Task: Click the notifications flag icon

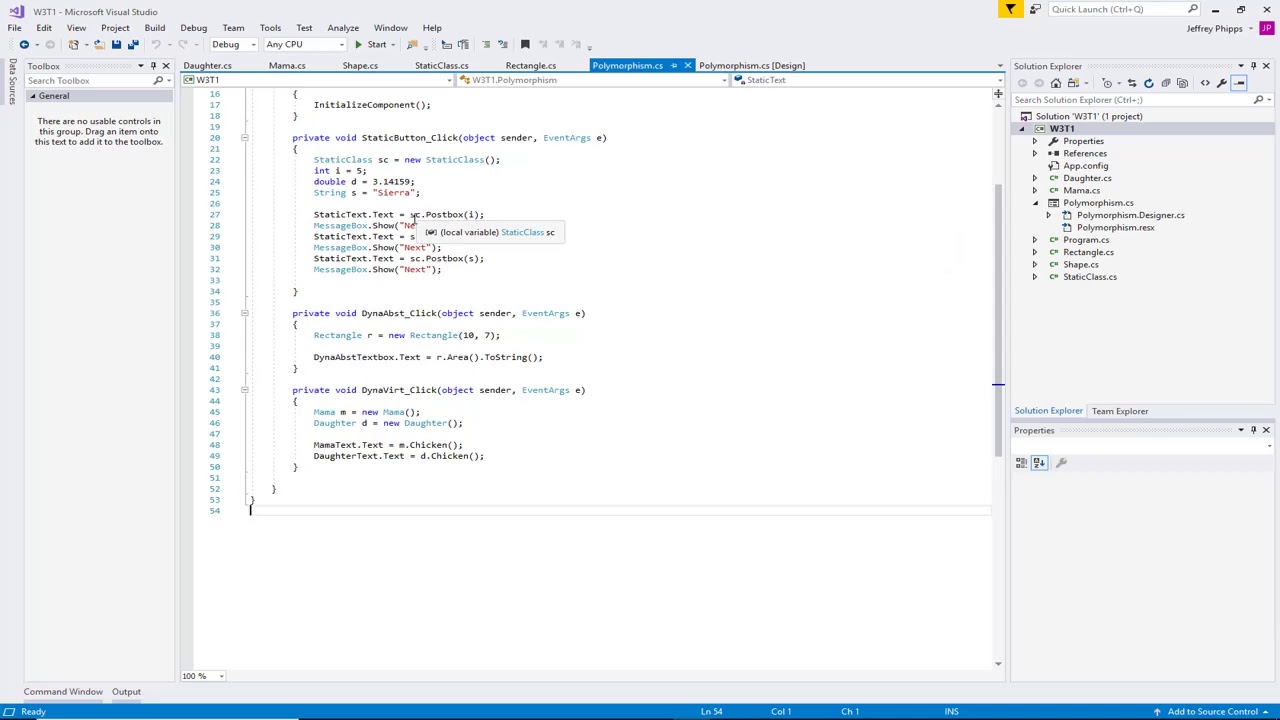Action: pos(1011,9)
